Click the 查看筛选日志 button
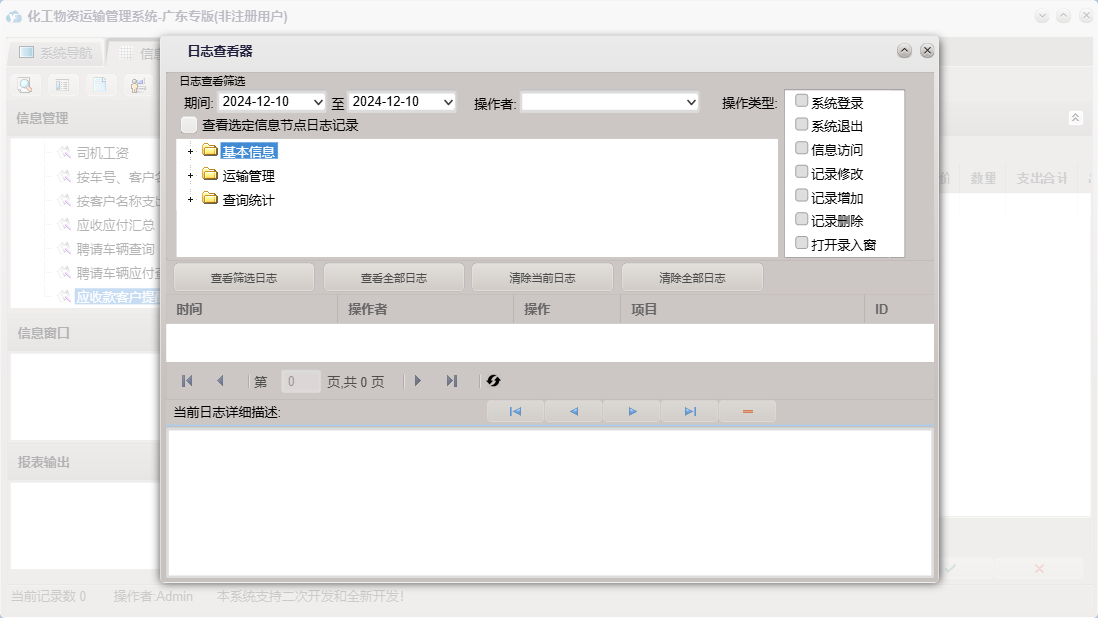Screen dimensions: 1098x618 [x=244, y=278]
